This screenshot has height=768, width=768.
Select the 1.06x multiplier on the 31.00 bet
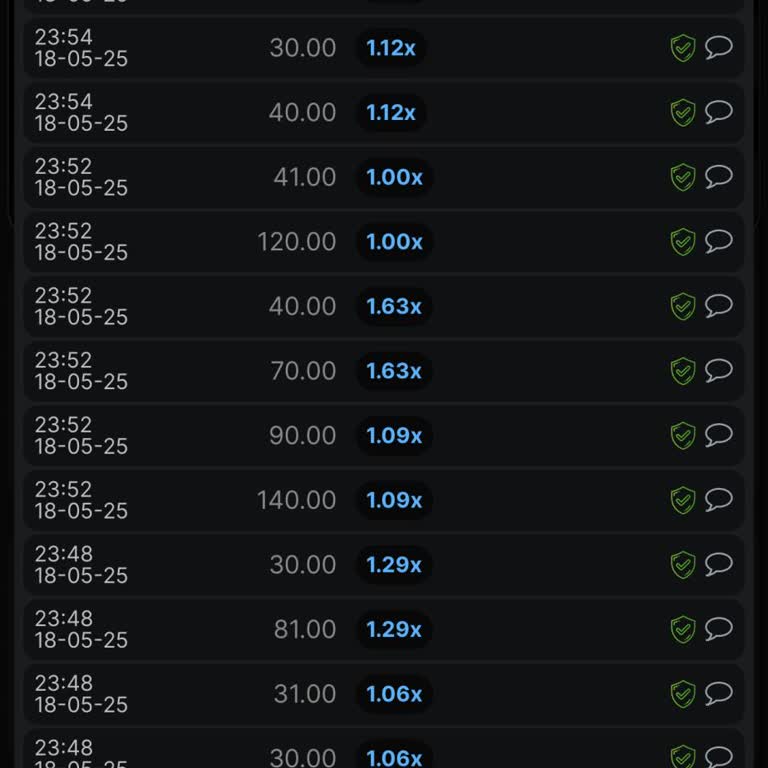394,694
